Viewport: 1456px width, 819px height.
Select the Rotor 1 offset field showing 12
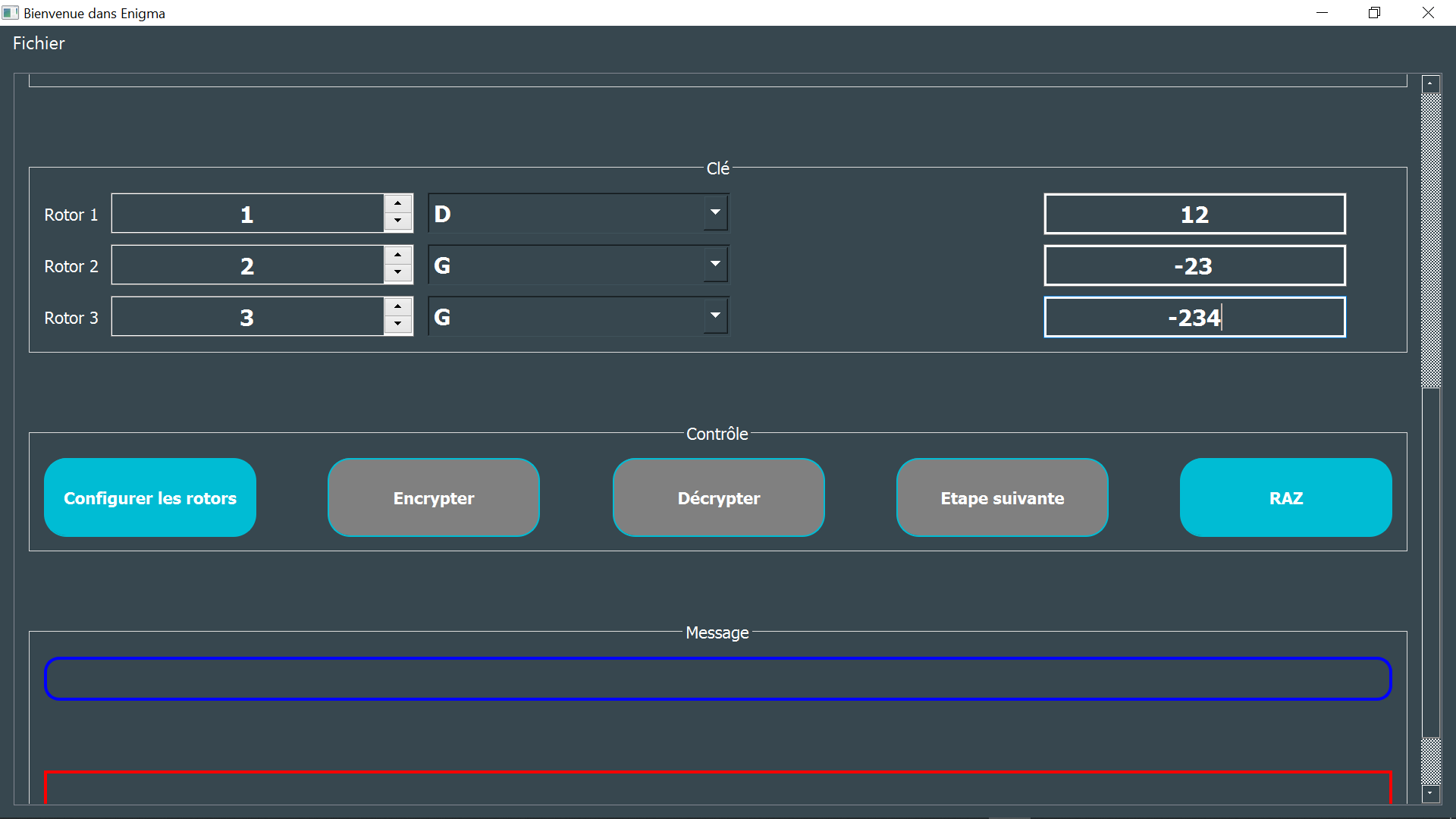click(x=1194, y=214)
